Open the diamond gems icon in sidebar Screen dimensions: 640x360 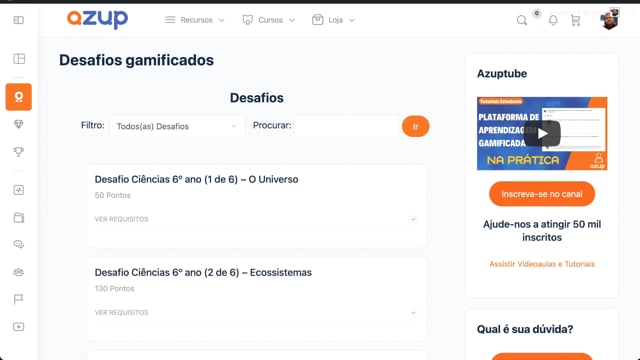pos(19,124)
